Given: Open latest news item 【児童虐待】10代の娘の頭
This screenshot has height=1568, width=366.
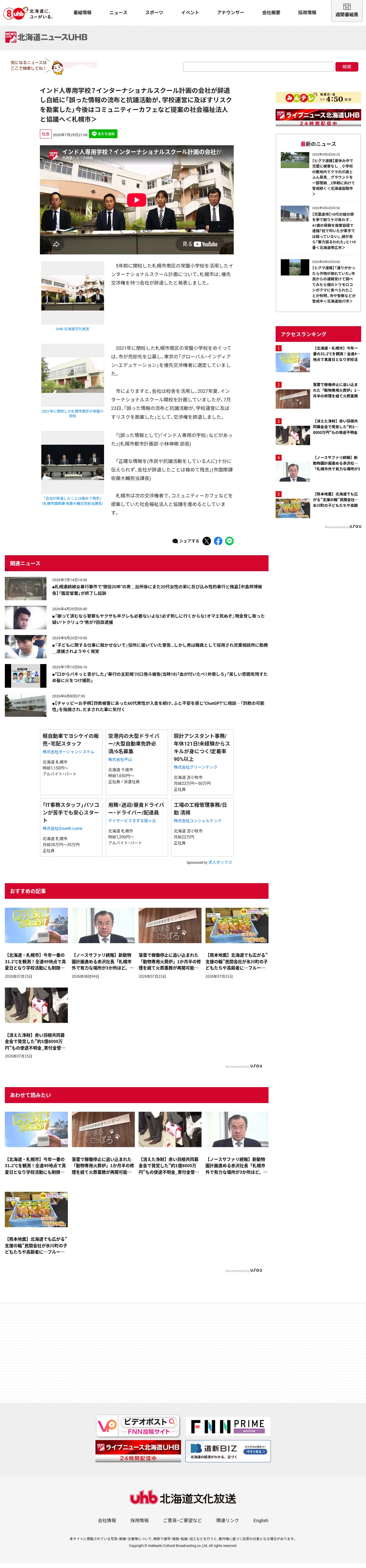Looking at the screenshot, I should [318, 228].
